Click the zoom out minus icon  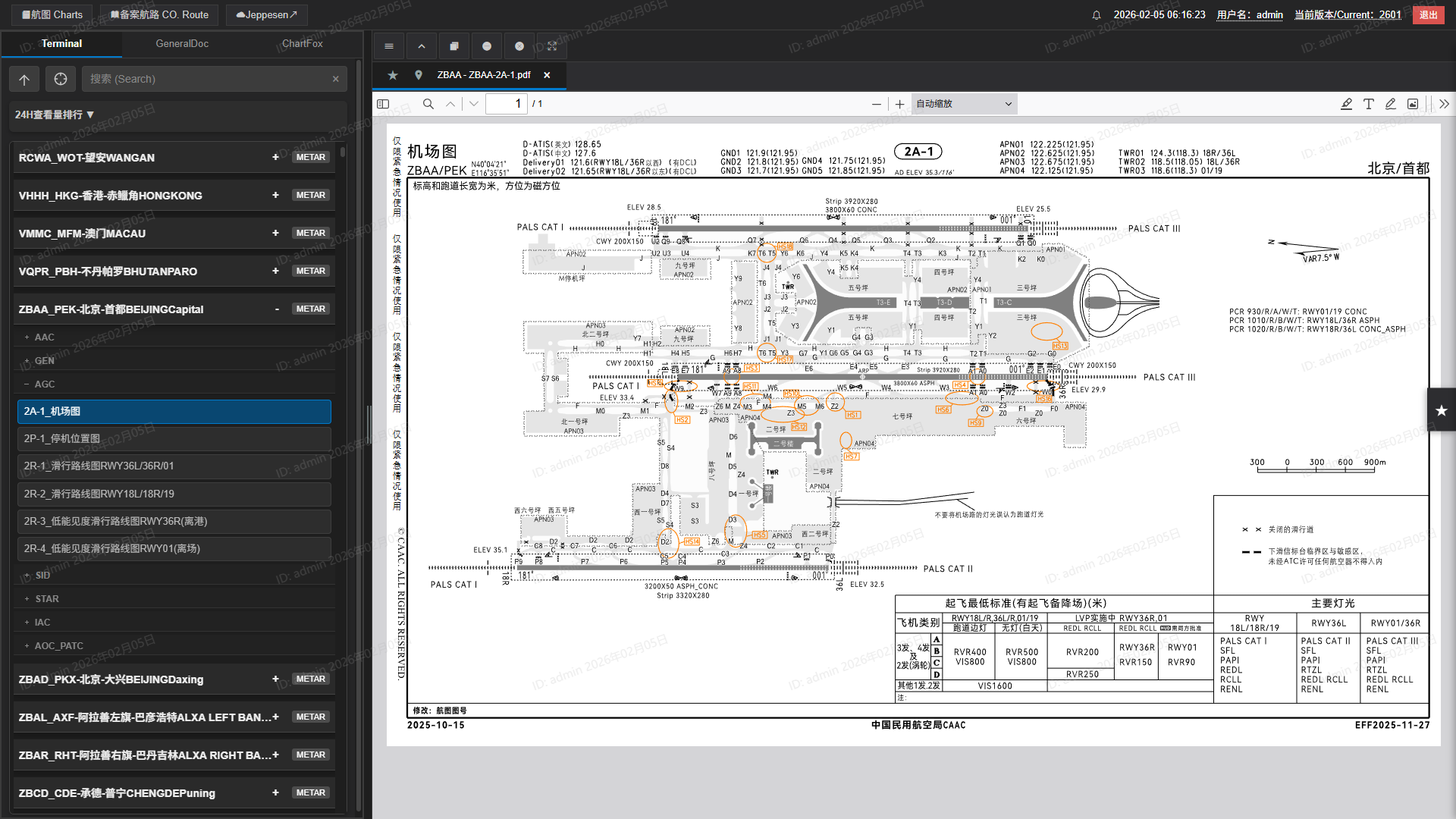point(877,104)
